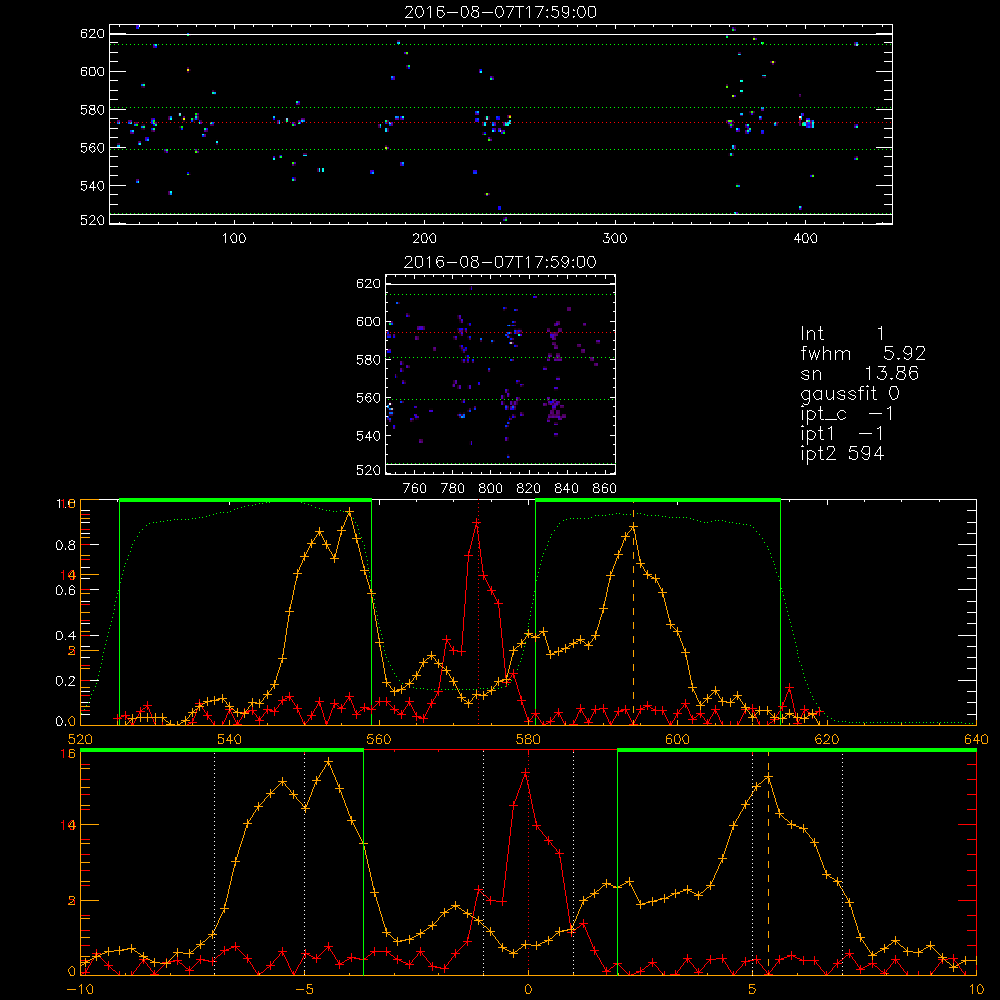1000x1000 pixels.
Task: Select the "ipt_c -1" parameter line
Action: click(x=847, y=414)
